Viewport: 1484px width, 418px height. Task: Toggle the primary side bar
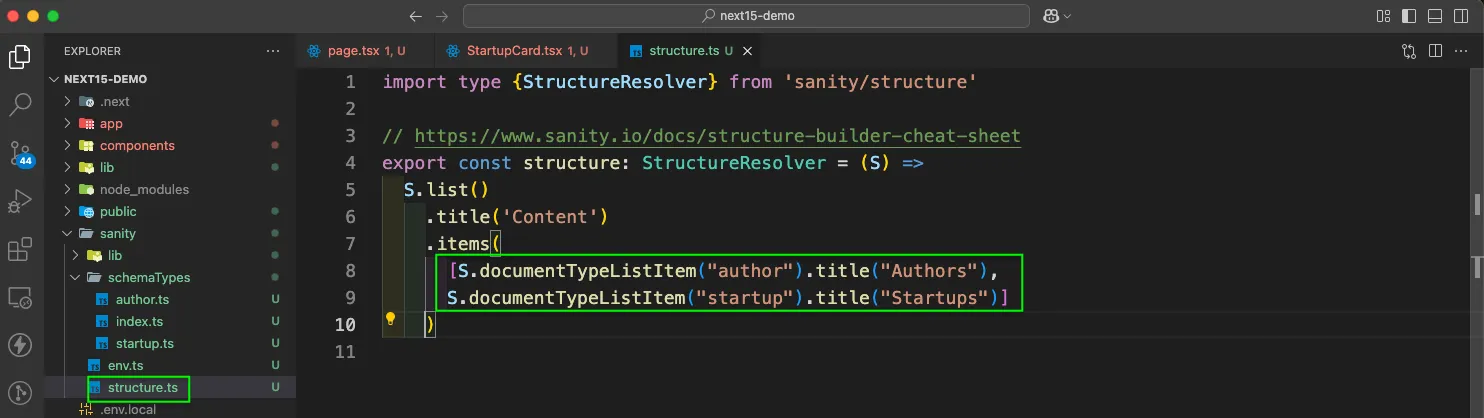tap(1410, 16)
